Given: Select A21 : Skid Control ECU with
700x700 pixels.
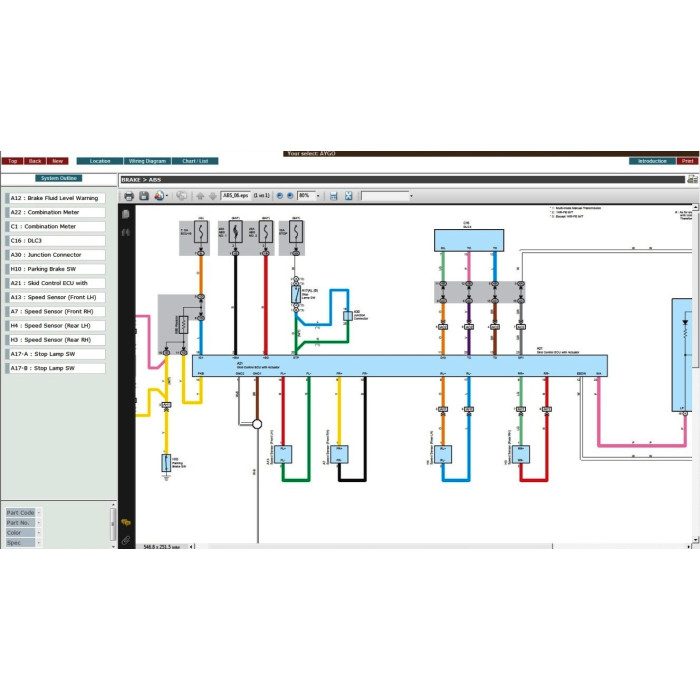Looking at the screenshot, I should pos(55,283).
